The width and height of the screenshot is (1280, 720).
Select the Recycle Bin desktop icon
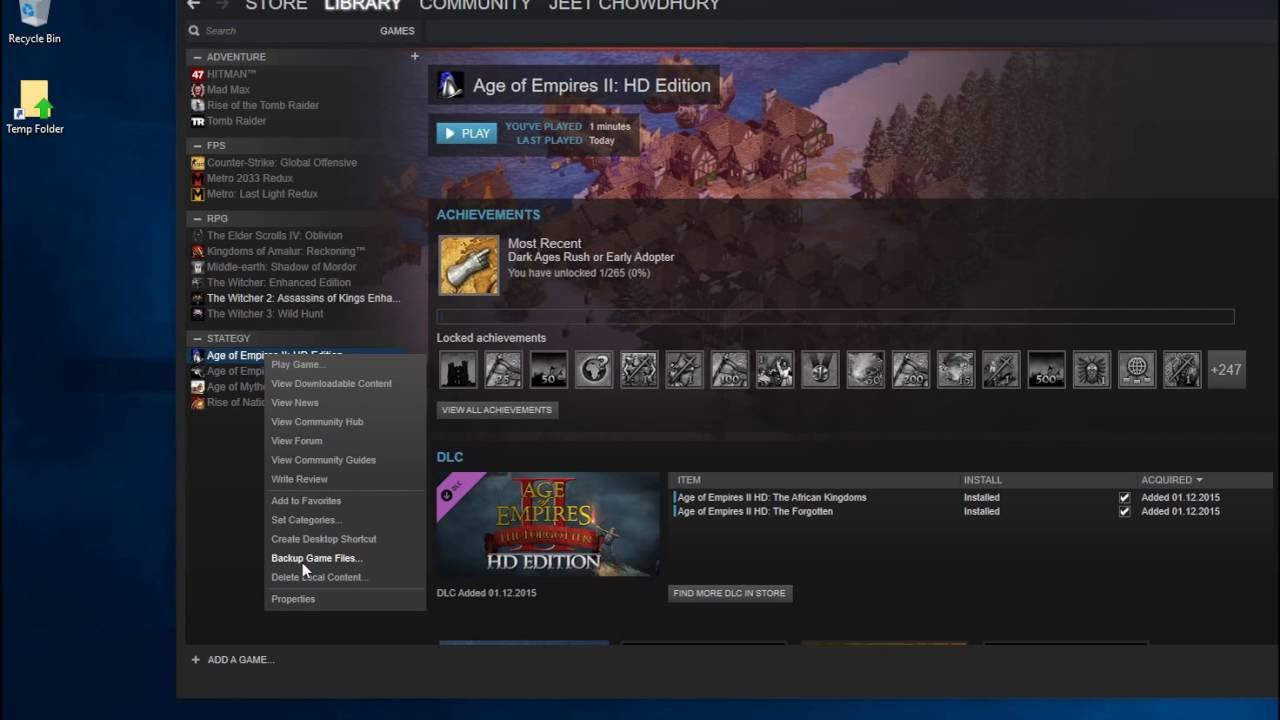34,22
